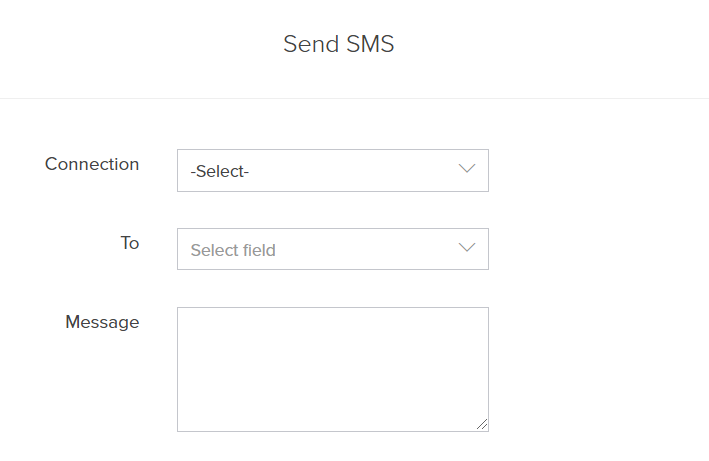Place cursor inside the Message box
Image resolution: width=709 pixels, height=461 pixels.
click(x=332, y=369)
